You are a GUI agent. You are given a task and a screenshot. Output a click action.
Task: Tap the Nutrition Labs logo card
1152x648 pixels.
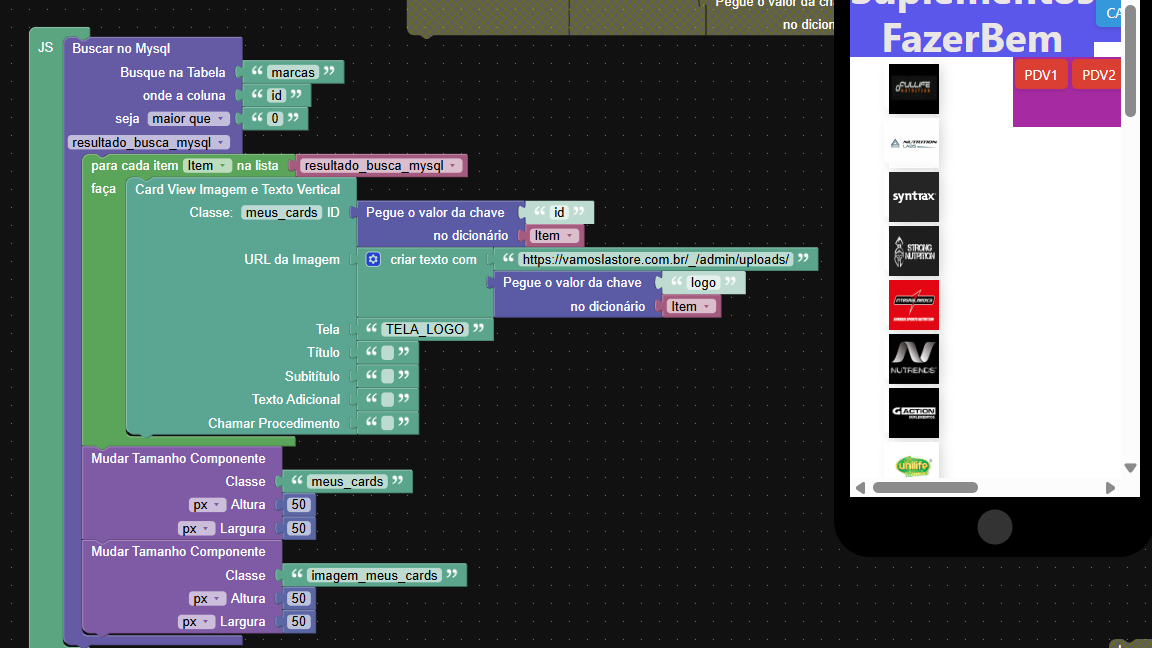(913, 143)
